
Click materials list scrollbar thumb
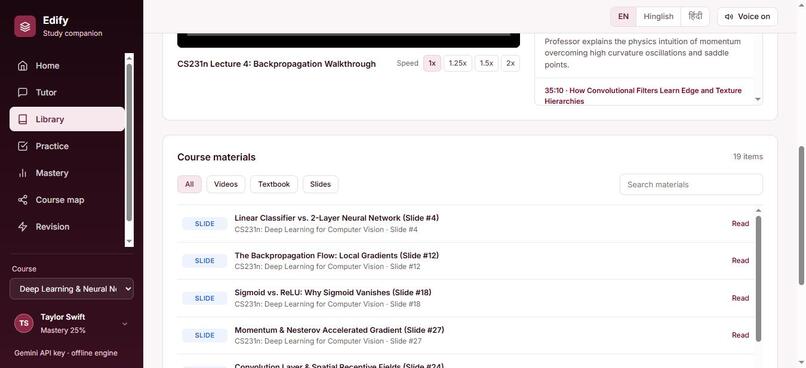[x=758, y=279]
